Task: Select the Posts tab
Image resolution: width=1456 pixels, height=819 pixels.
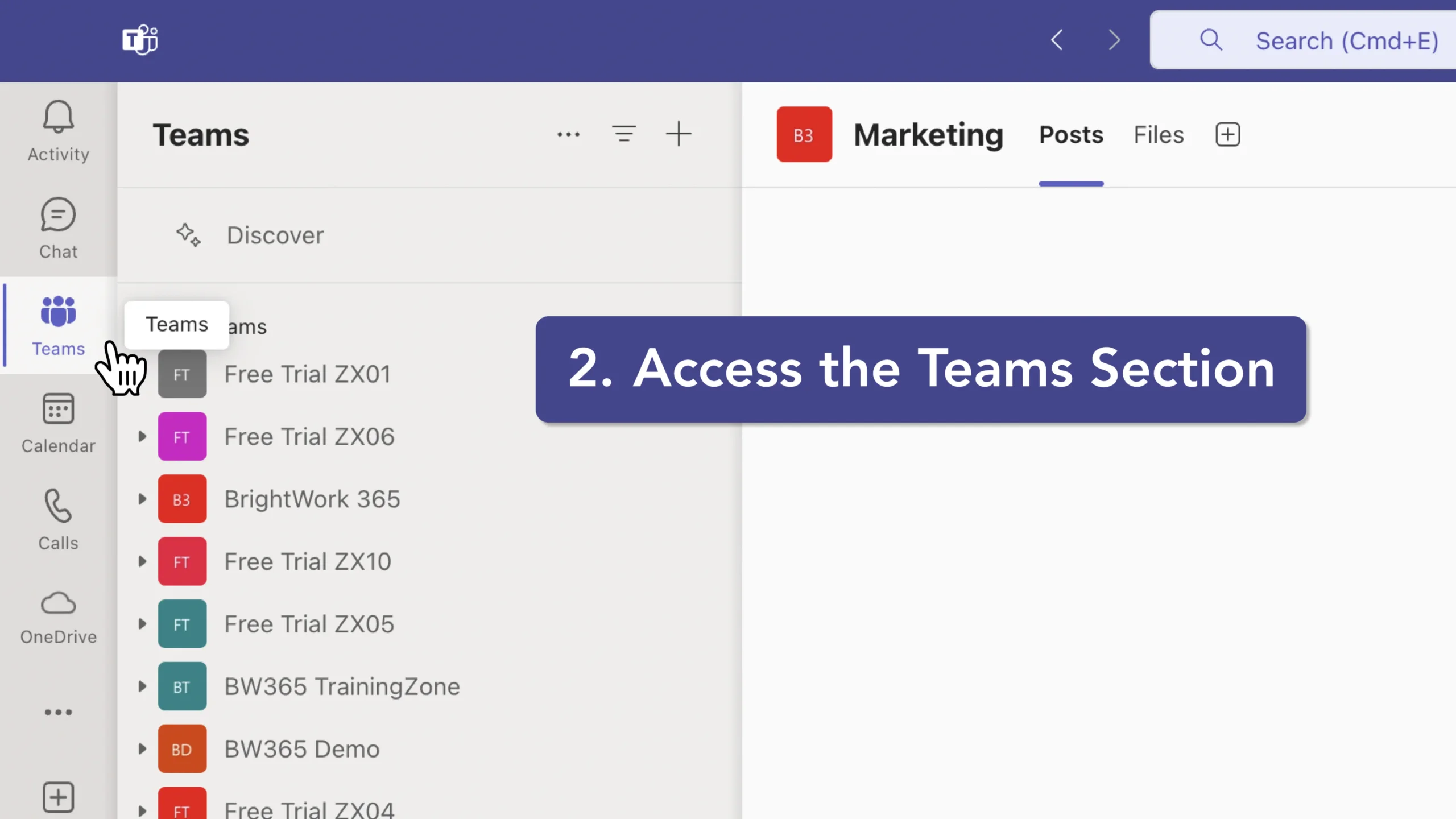Action: point(1071,135)
